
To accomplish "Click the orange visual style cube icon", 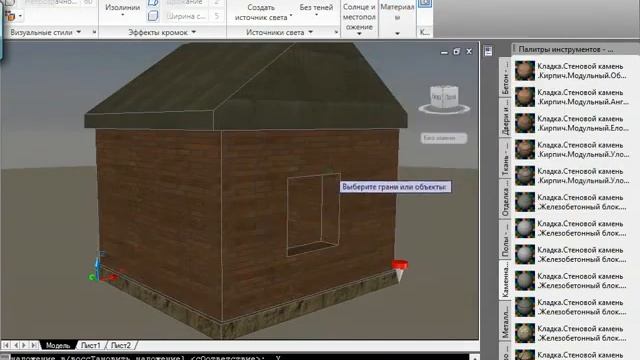I will (10, 16).
